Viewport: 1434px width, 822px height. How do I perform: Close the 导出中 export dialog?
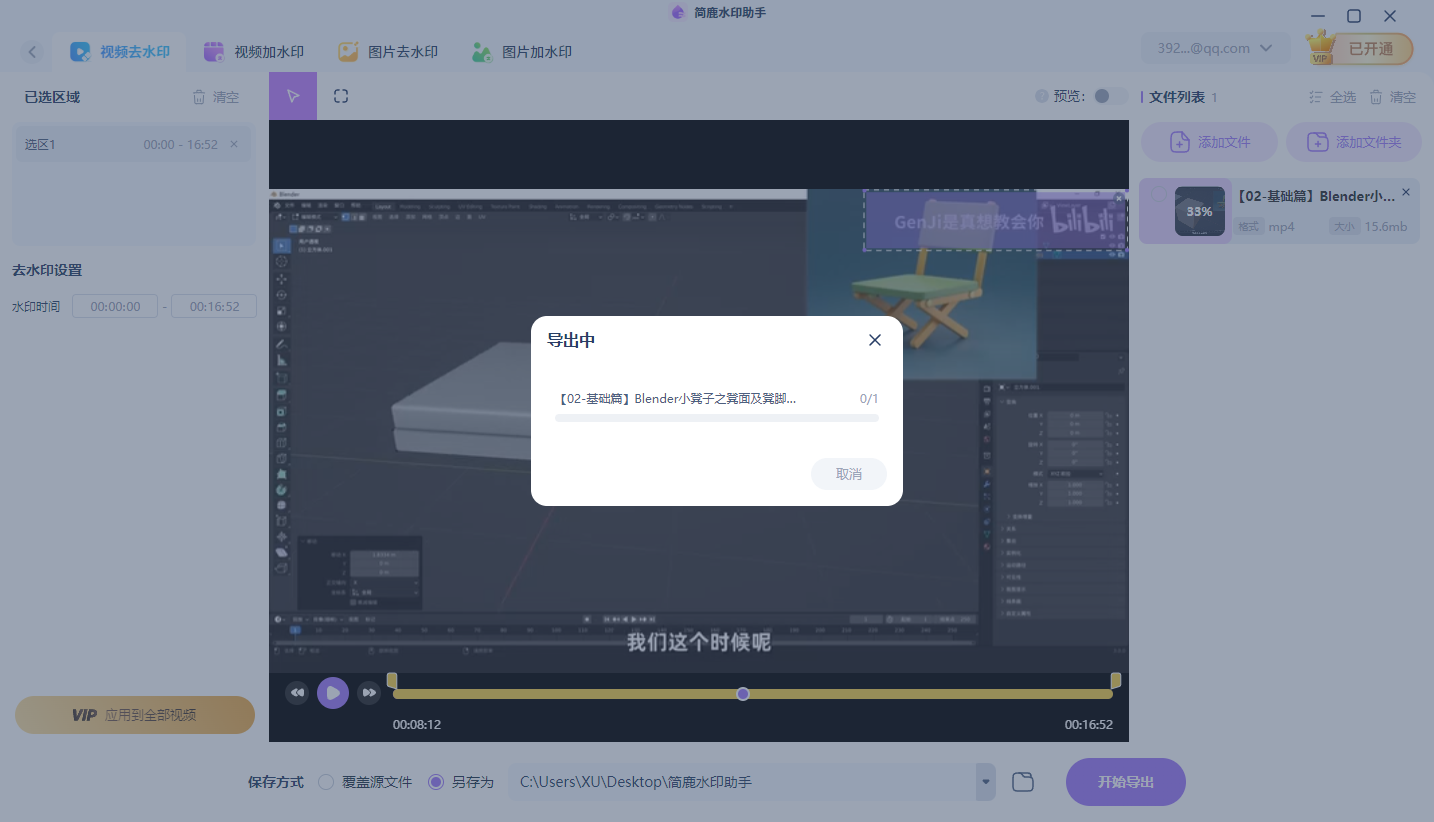click(875, 340)
